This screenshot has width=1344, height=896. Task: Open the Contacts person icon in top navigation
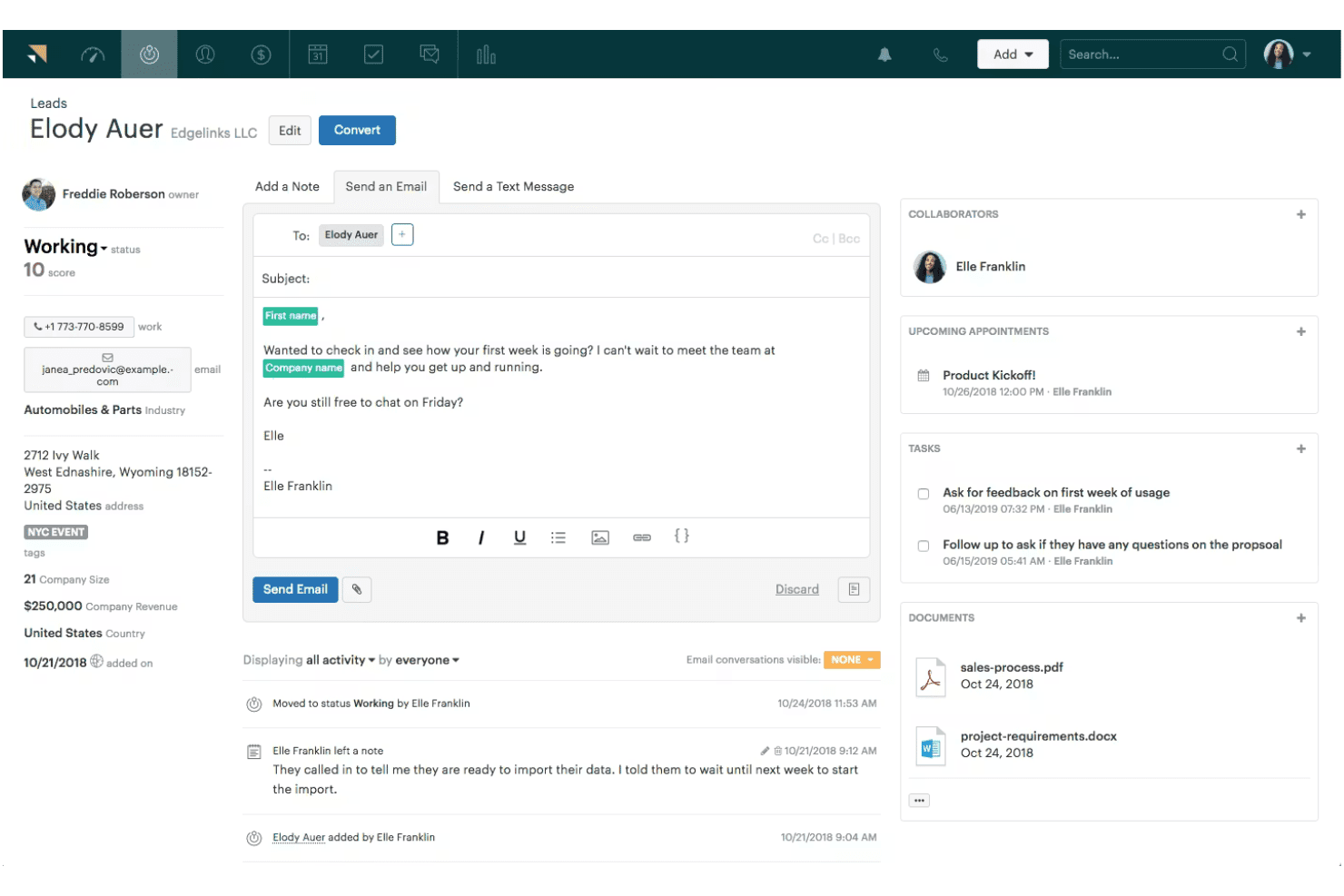[x=205, y=54]
